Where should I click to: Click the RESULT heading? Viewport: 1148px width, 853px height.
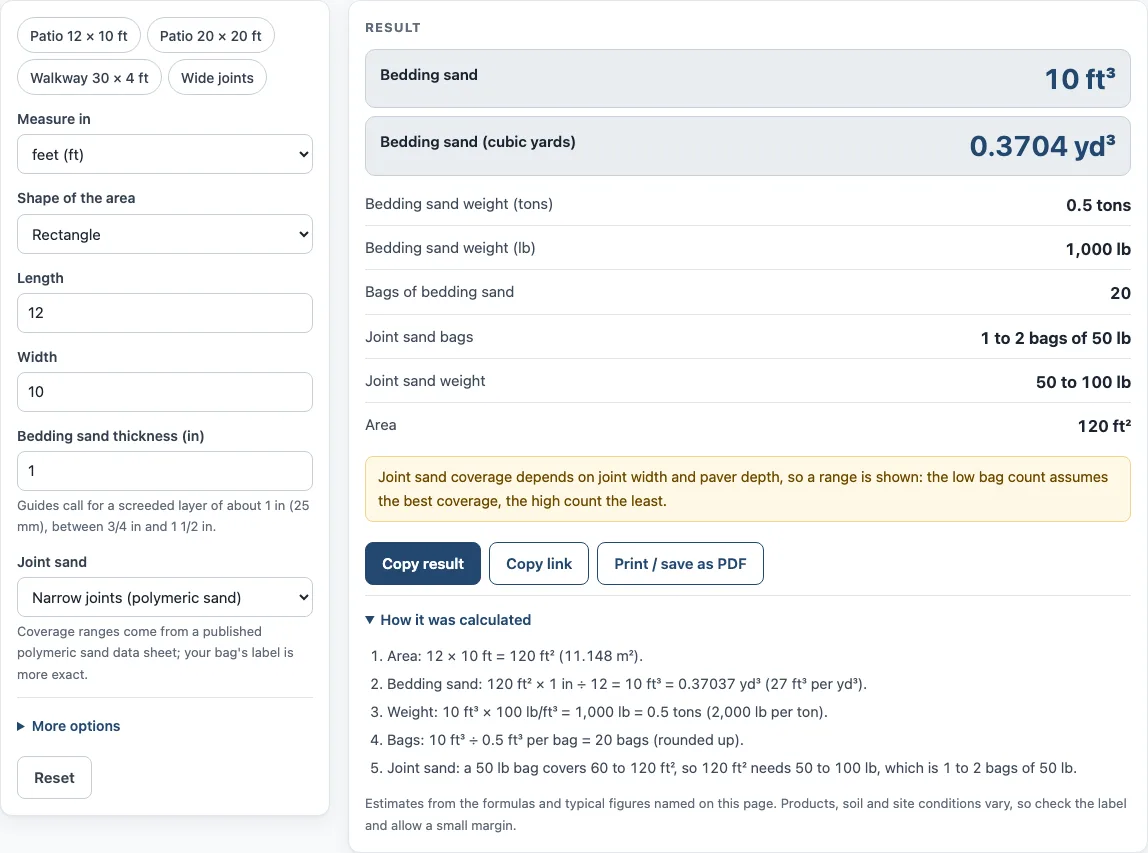393,28
